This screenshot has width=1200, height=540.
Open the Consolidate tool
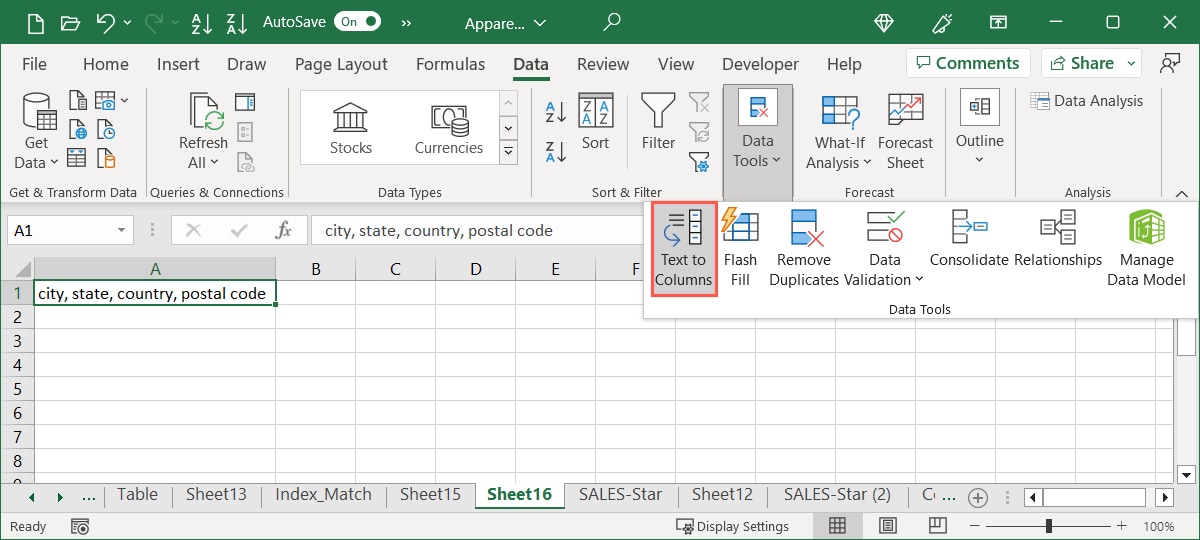click(969, 238)
